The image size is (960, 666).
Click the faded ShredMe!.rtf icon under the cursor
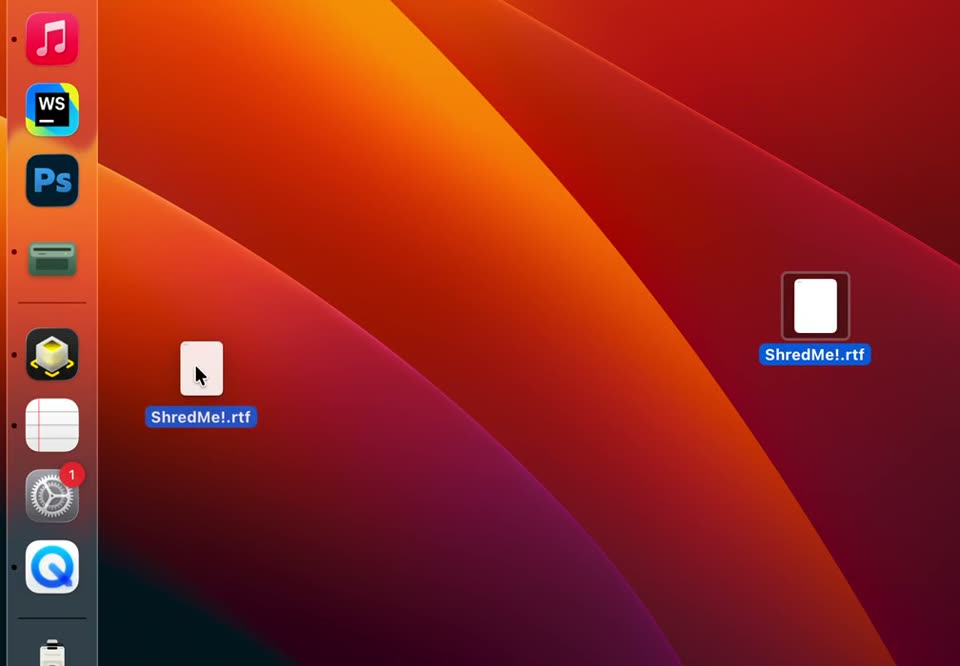tap(201, 369)
